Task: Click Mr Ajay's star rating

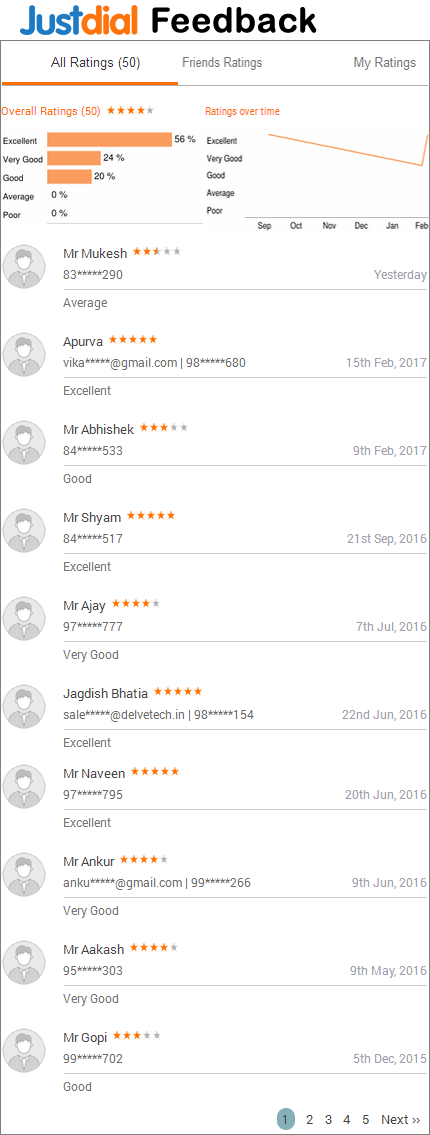Action: (136, 603)
